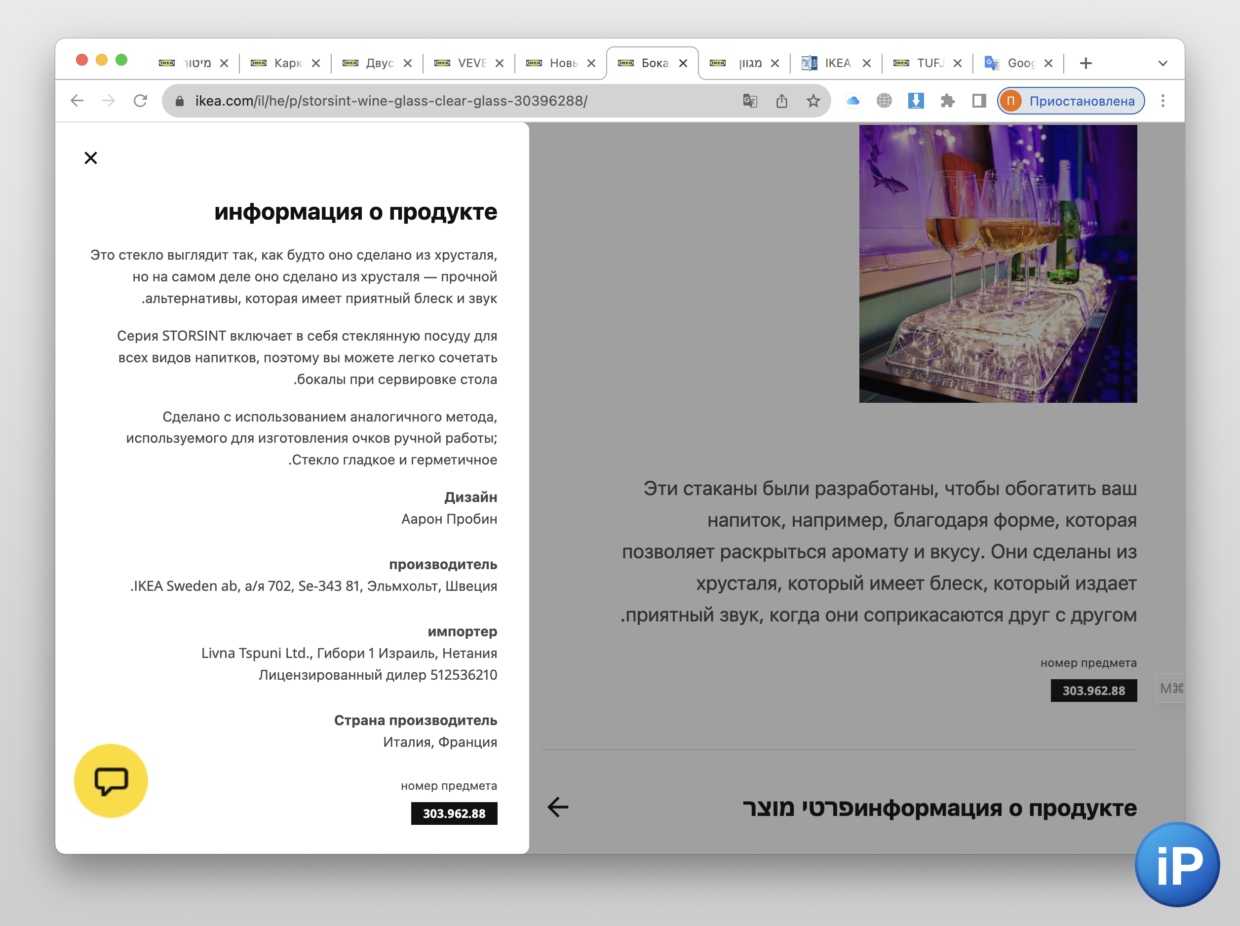Bookmark this page with the star icon
Screen dimensions: 1240x926
pyautogui.click(x=813, y=101)
